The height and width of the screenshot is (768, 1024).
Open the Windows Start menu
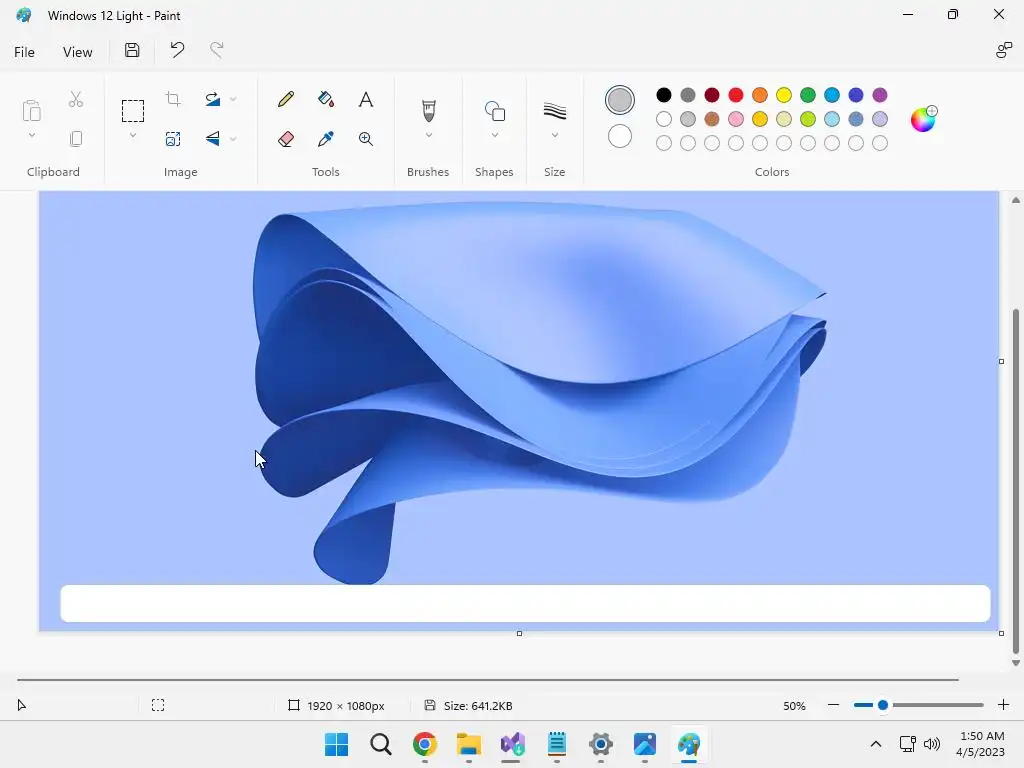tap(337, 744)
